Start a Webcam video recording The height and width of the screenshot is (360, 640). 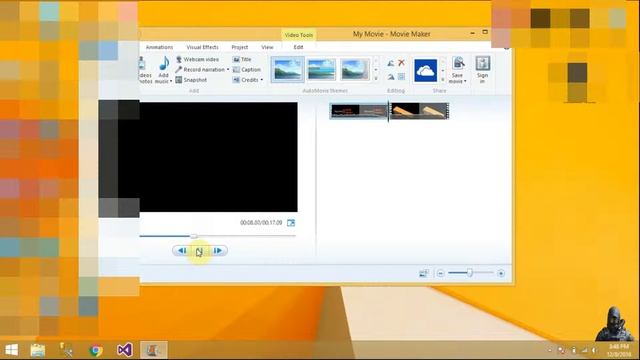click(197, 59)
